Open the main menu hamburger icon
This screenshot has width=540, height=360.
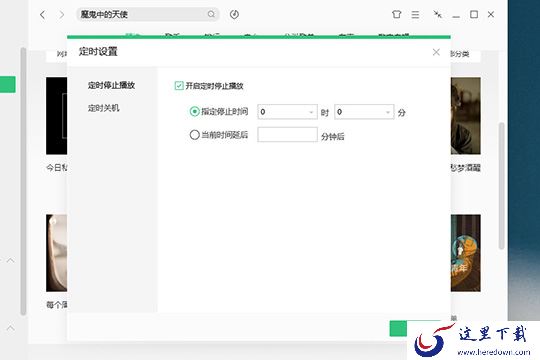(x=415, y=14)
